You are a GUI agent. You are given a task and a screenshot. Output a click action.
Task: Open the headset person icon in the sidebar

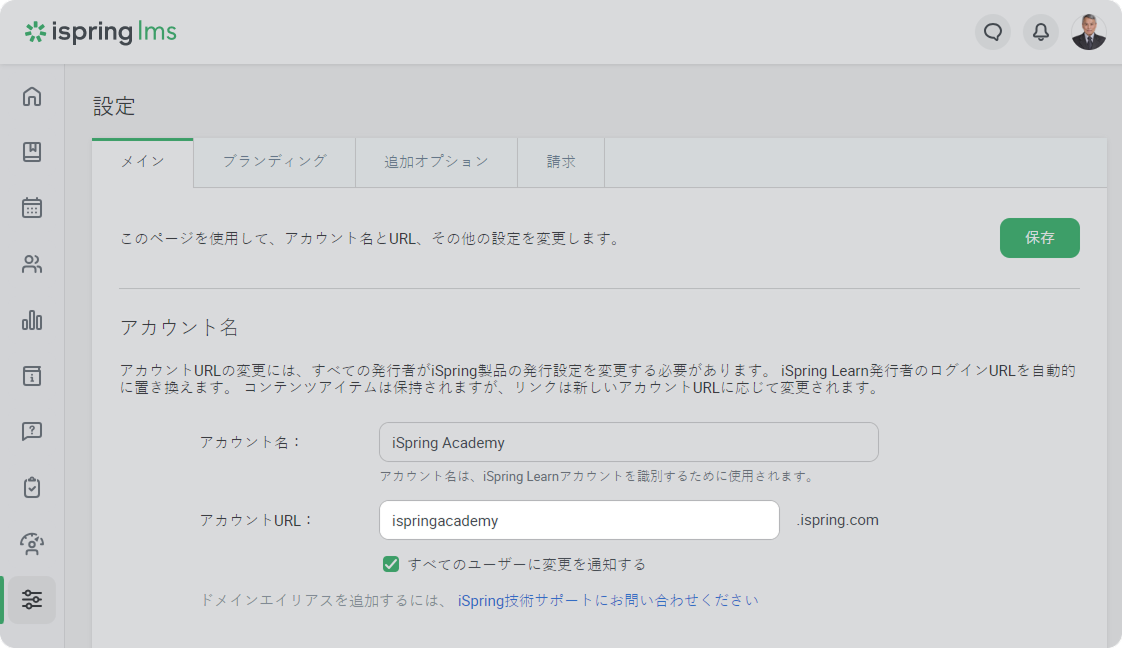tap(32, 544)
